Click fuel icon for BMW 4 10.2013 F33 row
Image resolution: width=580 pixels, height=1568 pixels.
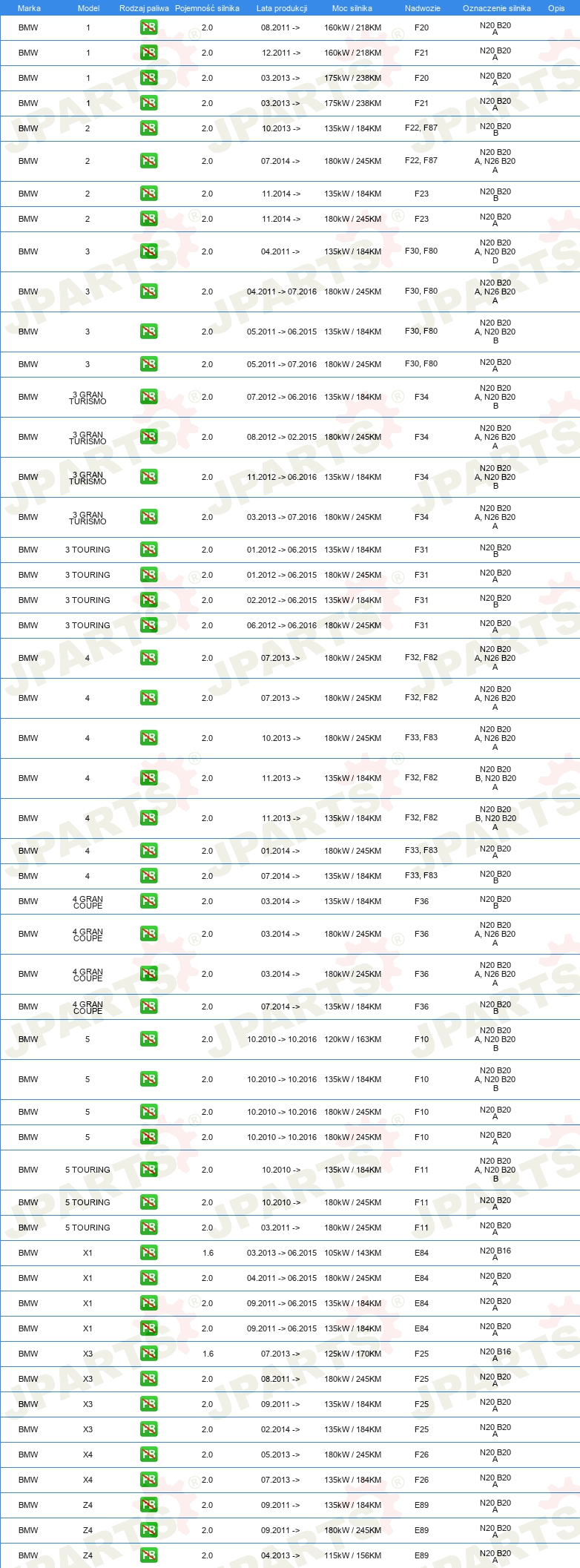tap(148, 738)
